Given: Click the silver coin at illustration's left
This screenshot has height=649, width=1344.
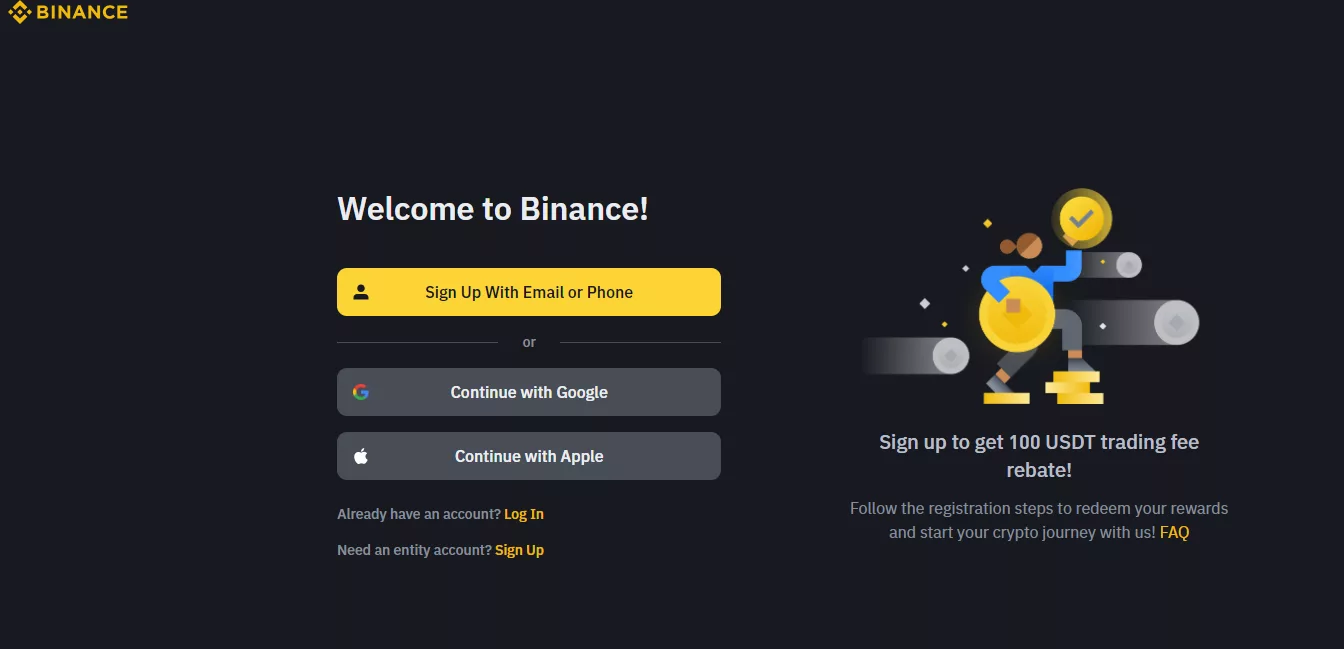Looking at the screenshot, I should click(950, 356).
